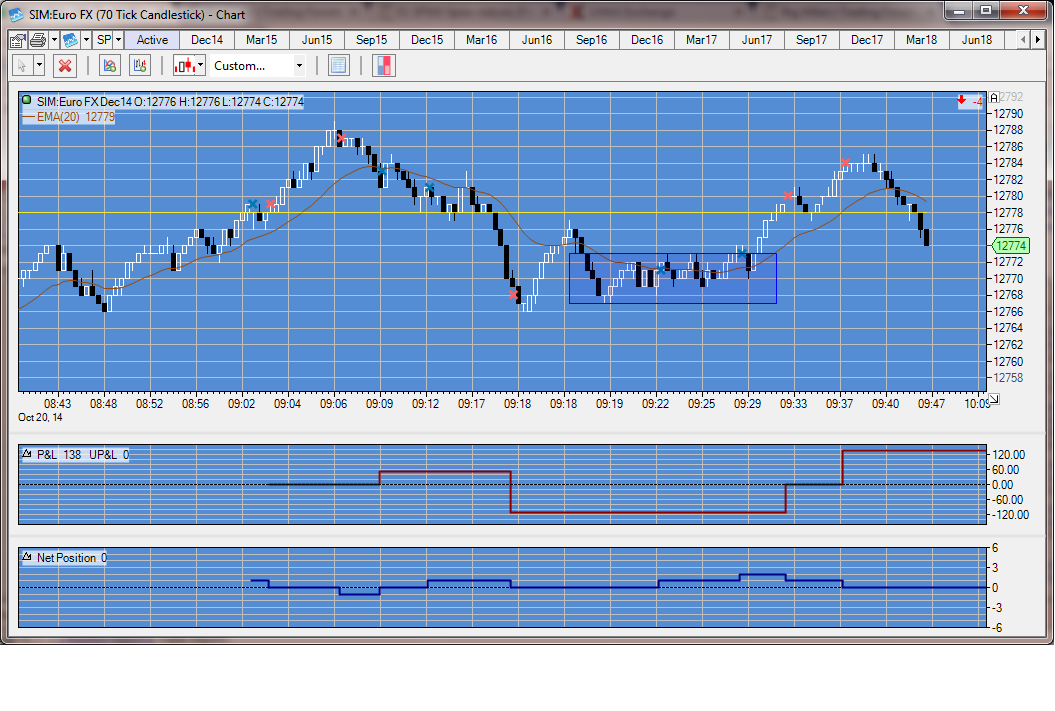This screenshot has width=1055, height=711.
Task: Click the 09:06 time axis label
Action: (334, 404)
